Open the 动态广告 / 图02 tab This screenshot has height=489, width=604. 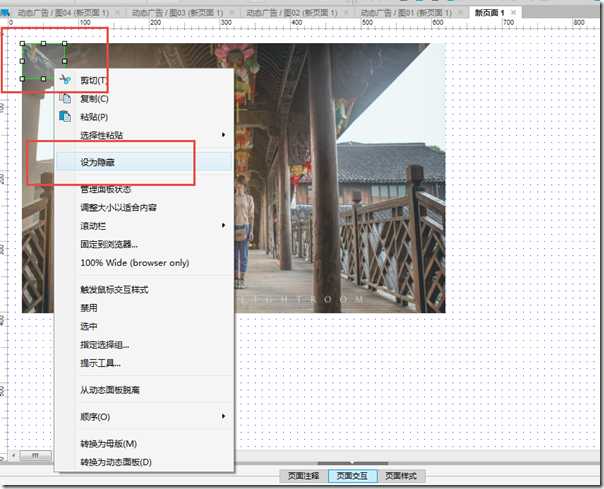[x=292, y=13]
